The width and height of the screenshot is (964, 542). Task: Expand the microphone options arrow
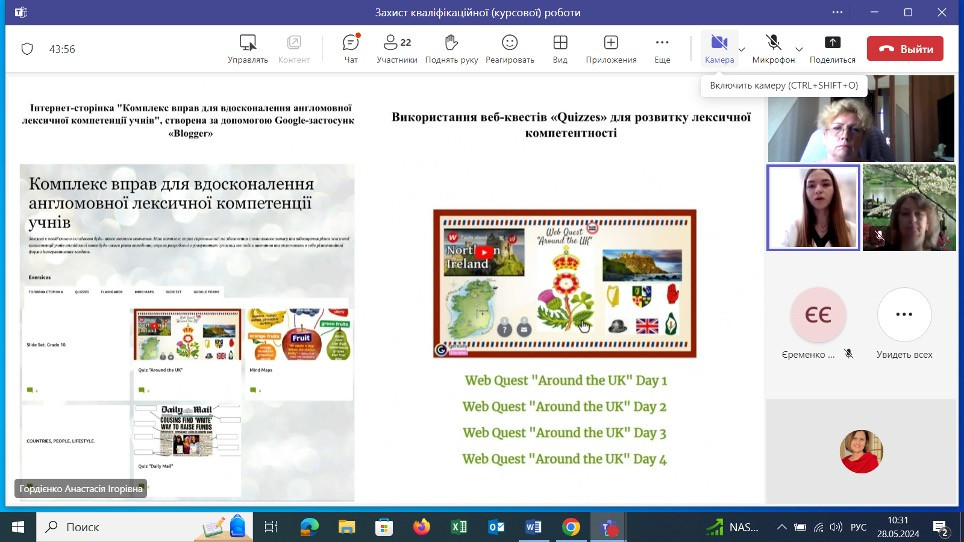point(799,49)
